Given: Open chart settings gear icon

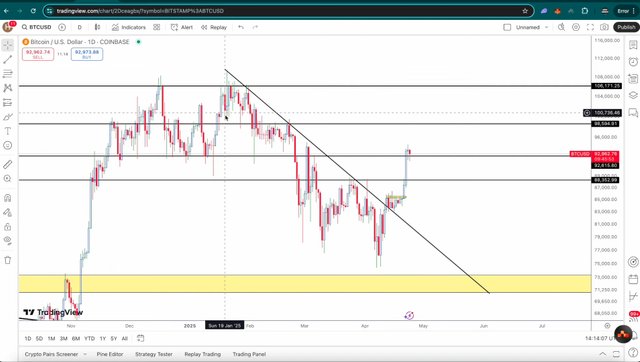Looking at the screenshot, I should [x=576, y=27].
